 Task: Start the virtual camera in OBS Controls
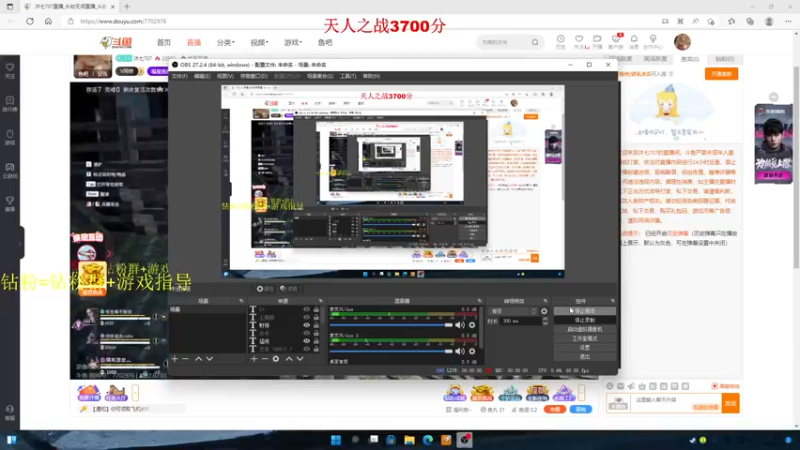tap(585, 329)
